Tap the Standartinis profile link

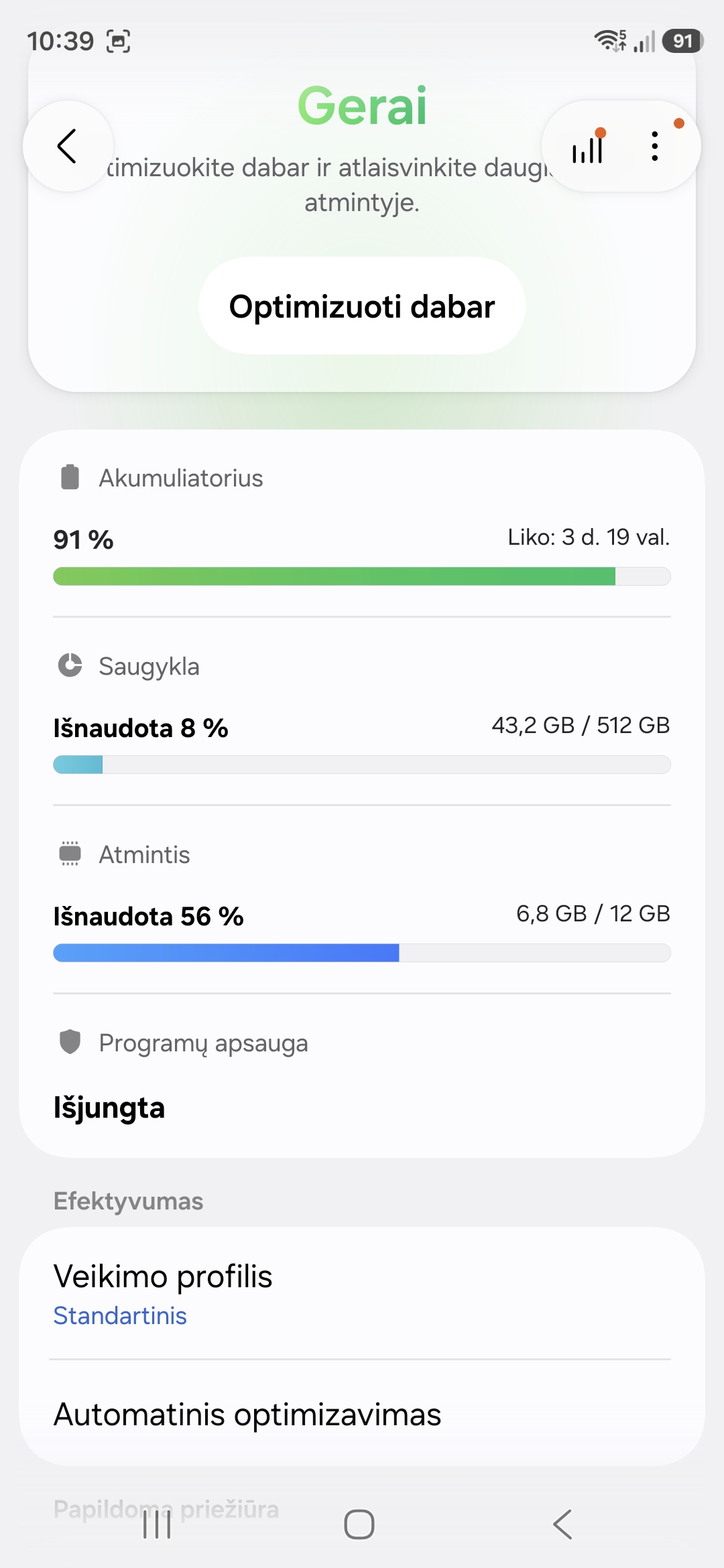tap(120, 1315)
